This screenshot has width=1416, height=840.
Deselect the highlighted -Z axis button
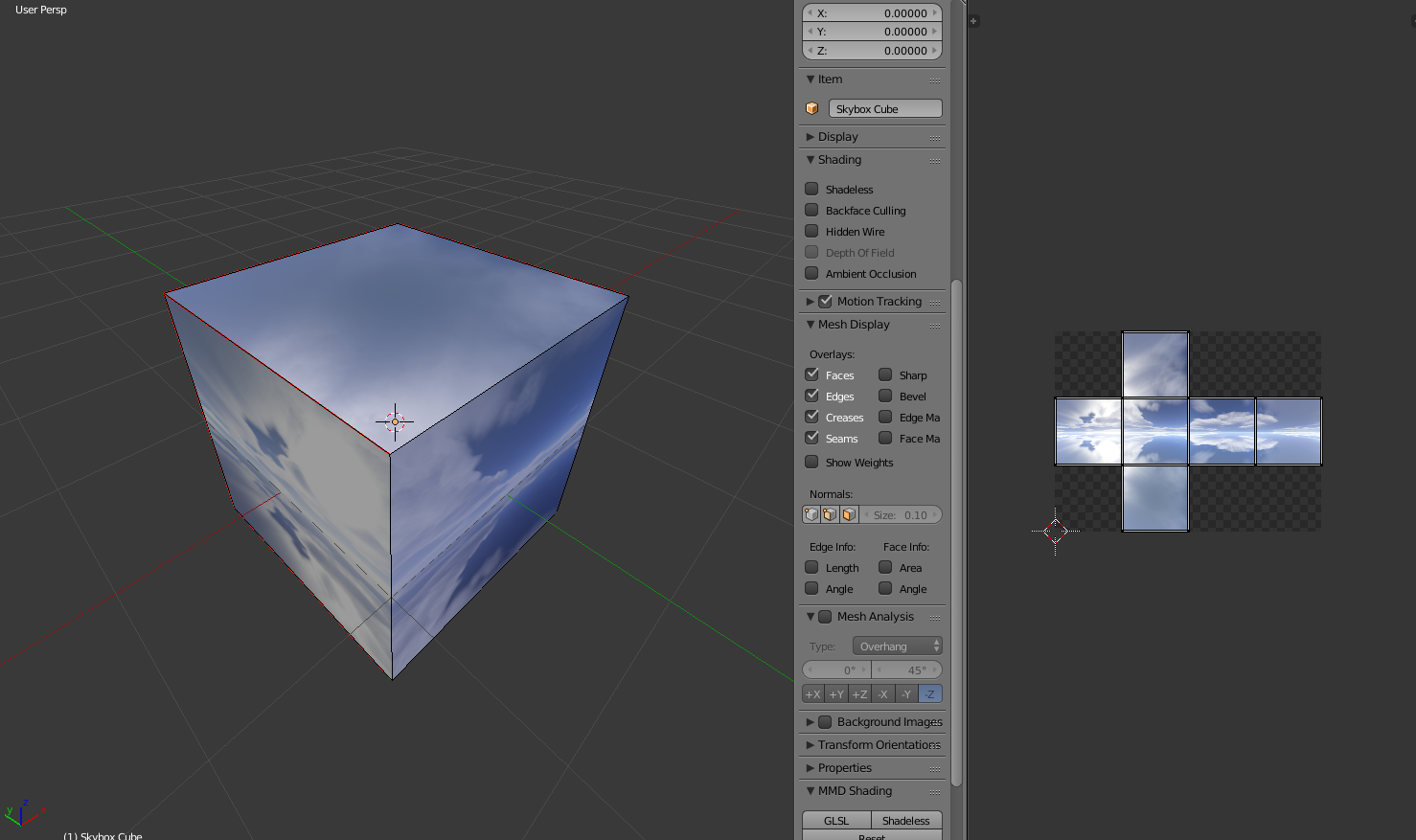coord(928,693)
